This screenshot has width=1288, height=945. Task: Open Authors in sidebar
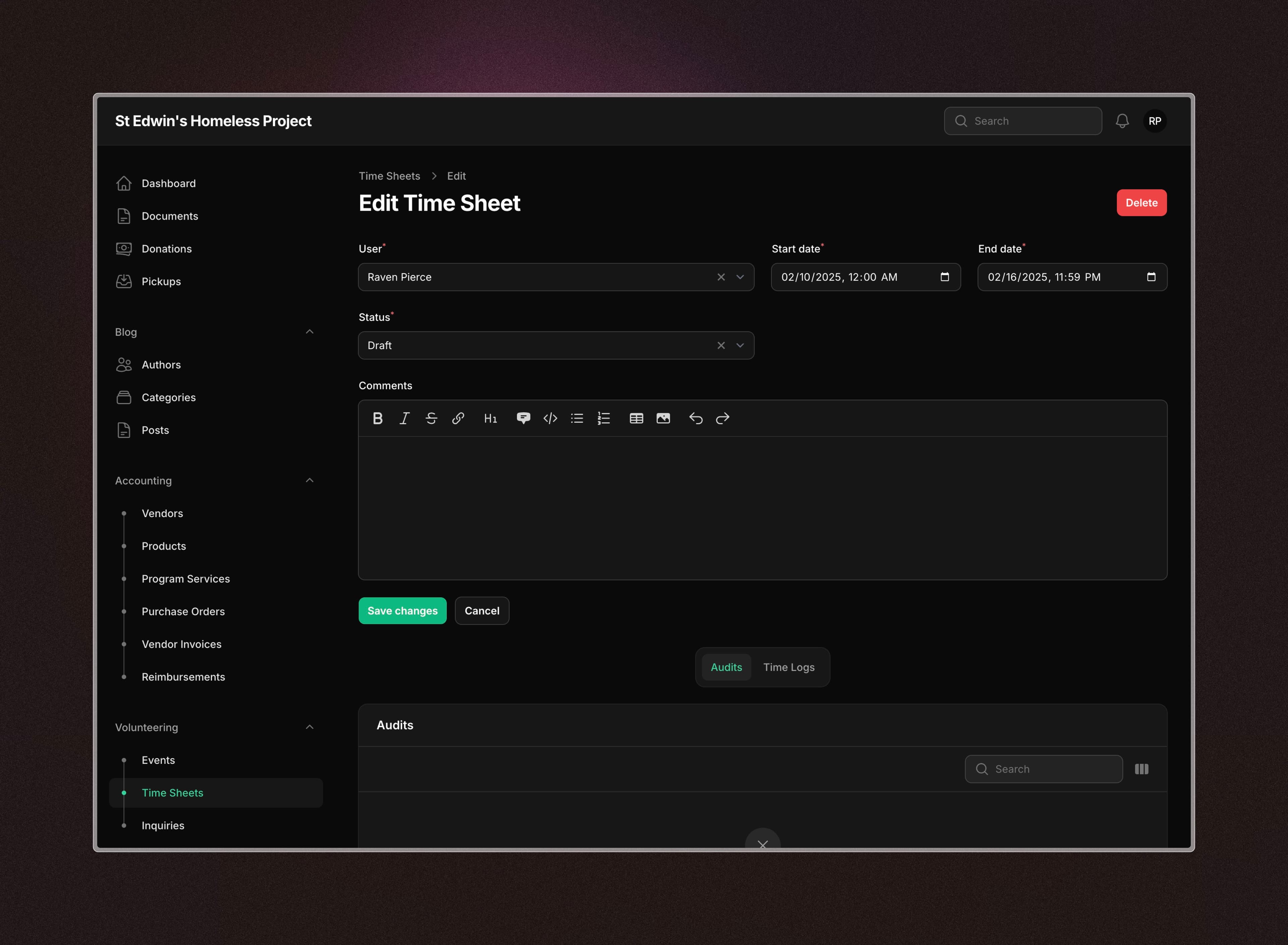[216, 365]
